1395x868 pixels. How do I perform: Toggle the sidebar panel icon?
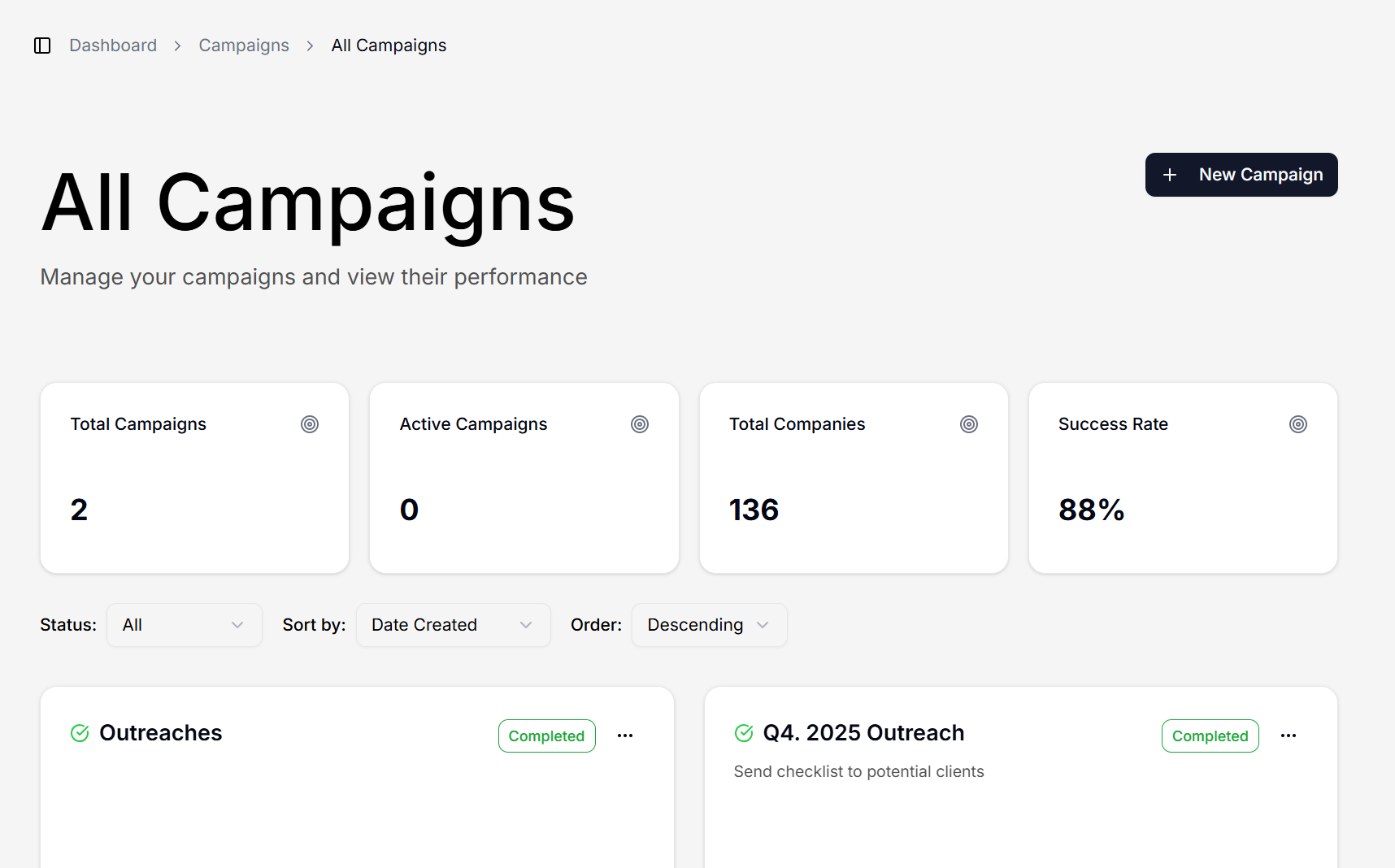(x=42, y=46)
